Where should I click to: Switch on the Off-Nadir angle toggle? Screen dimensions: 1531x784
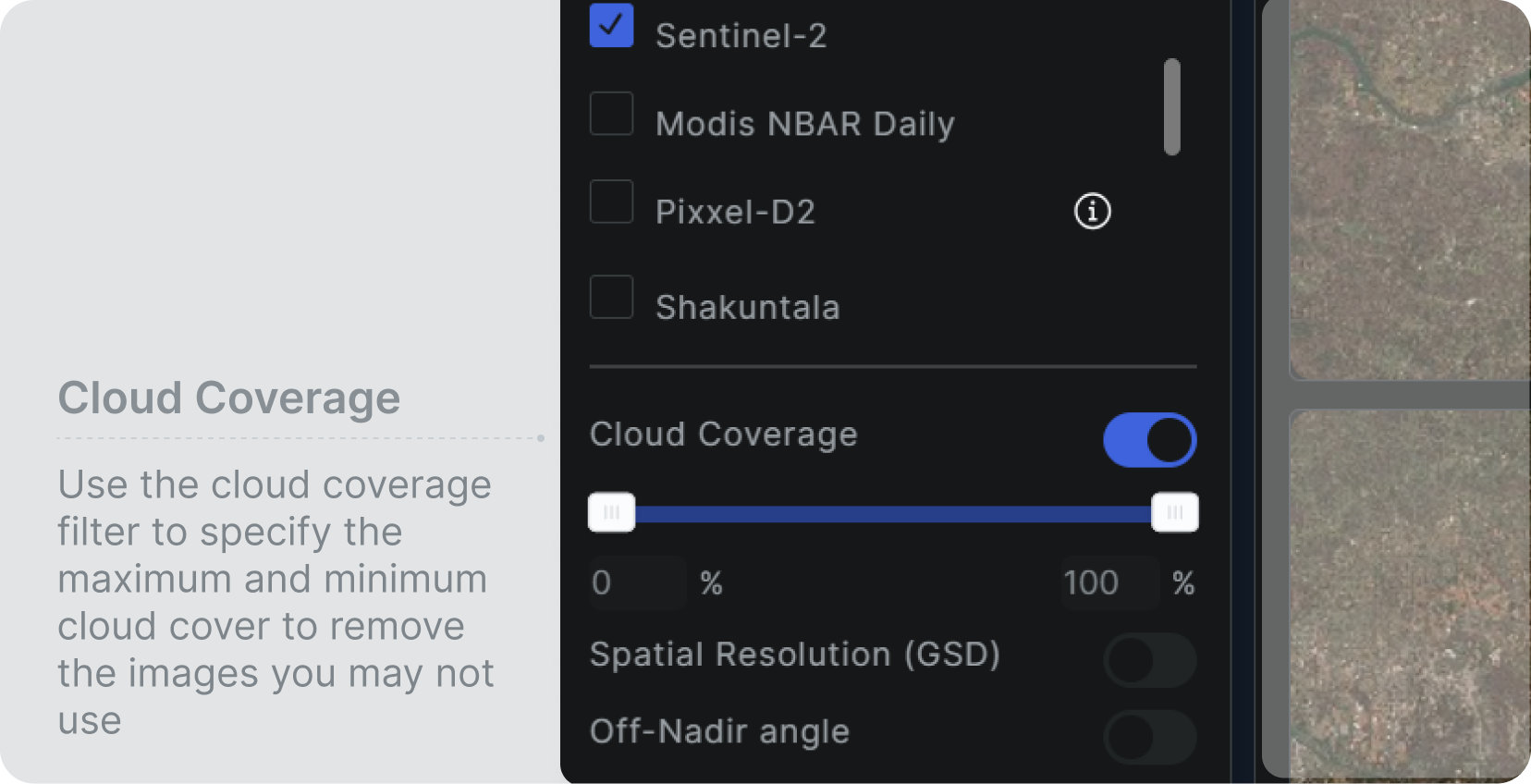pyautogui.click(x=1149, y=737)
